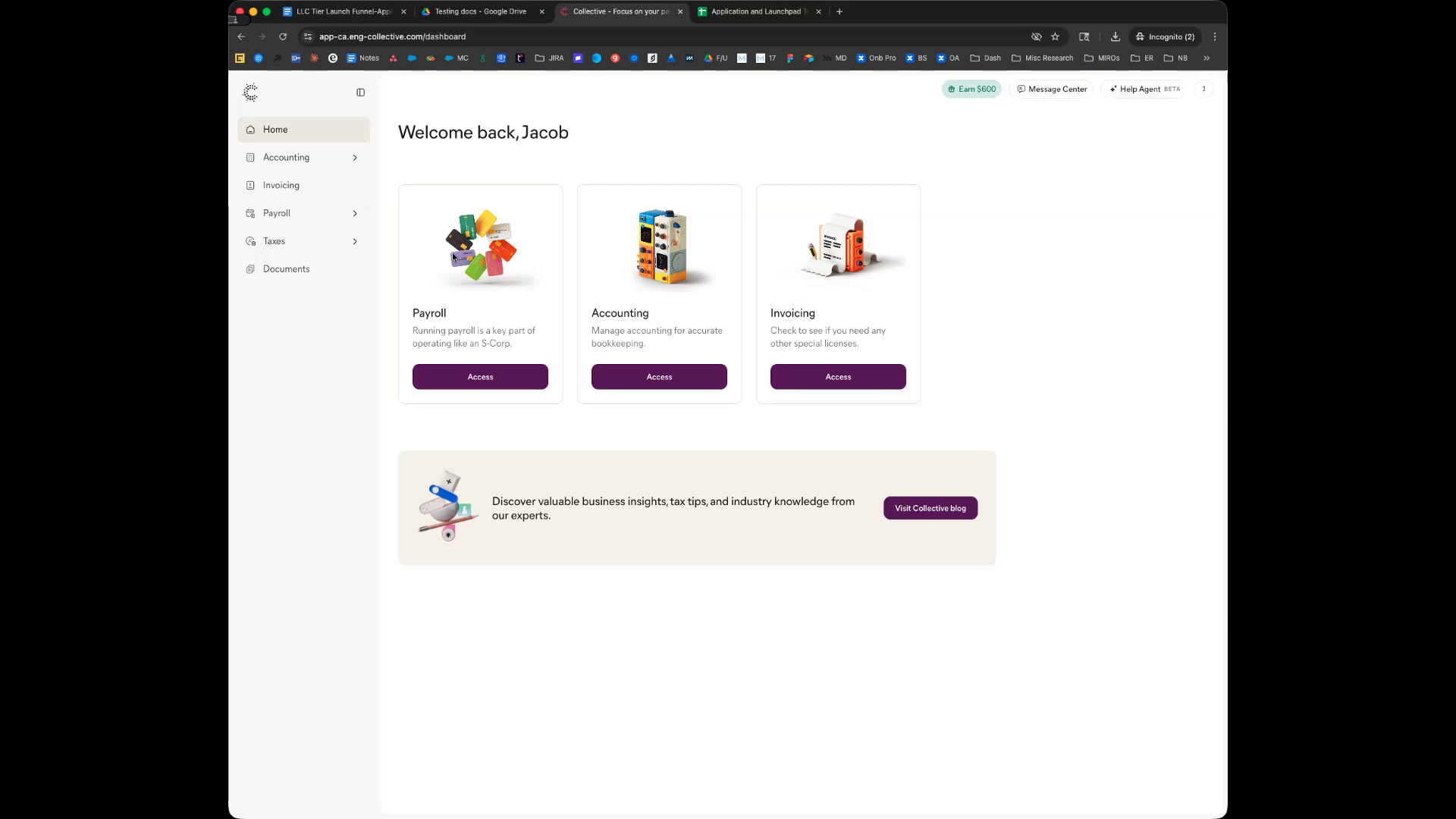
Task: Open the Message Center
Action: coord(1051,89)
